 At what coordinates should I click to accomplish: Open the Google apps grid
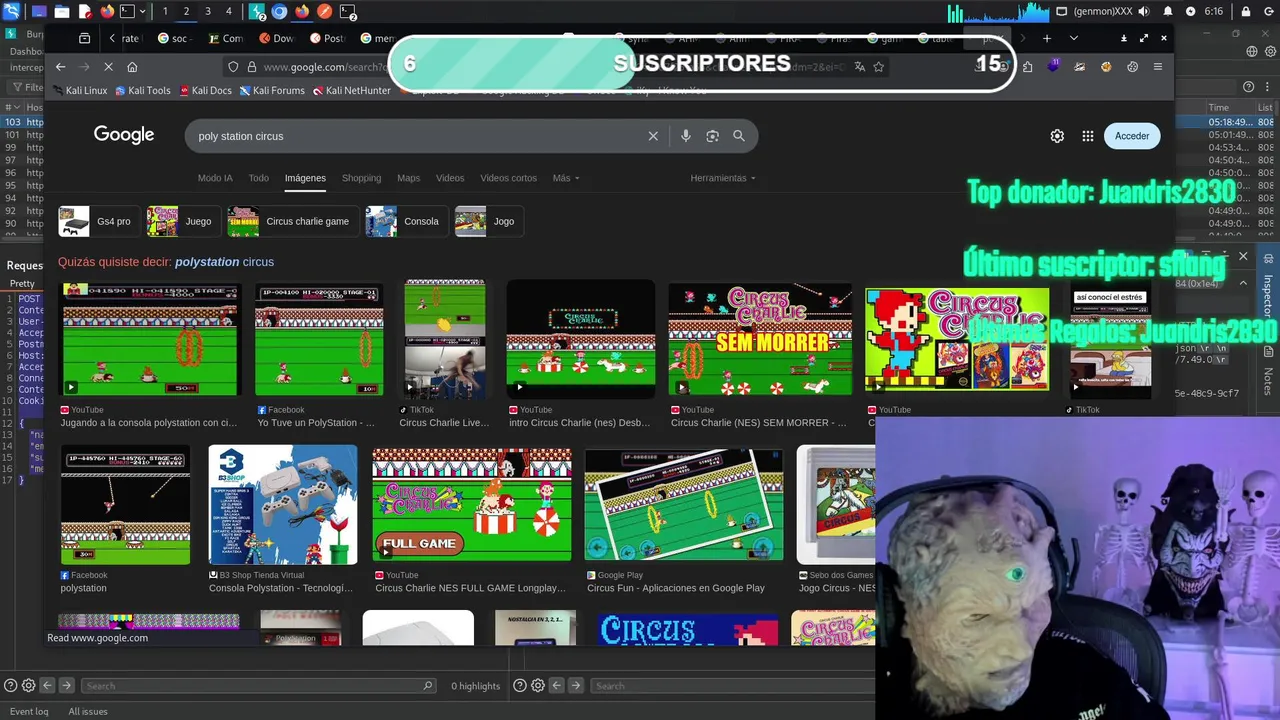pyautogui.click(x=1088, y=136)
